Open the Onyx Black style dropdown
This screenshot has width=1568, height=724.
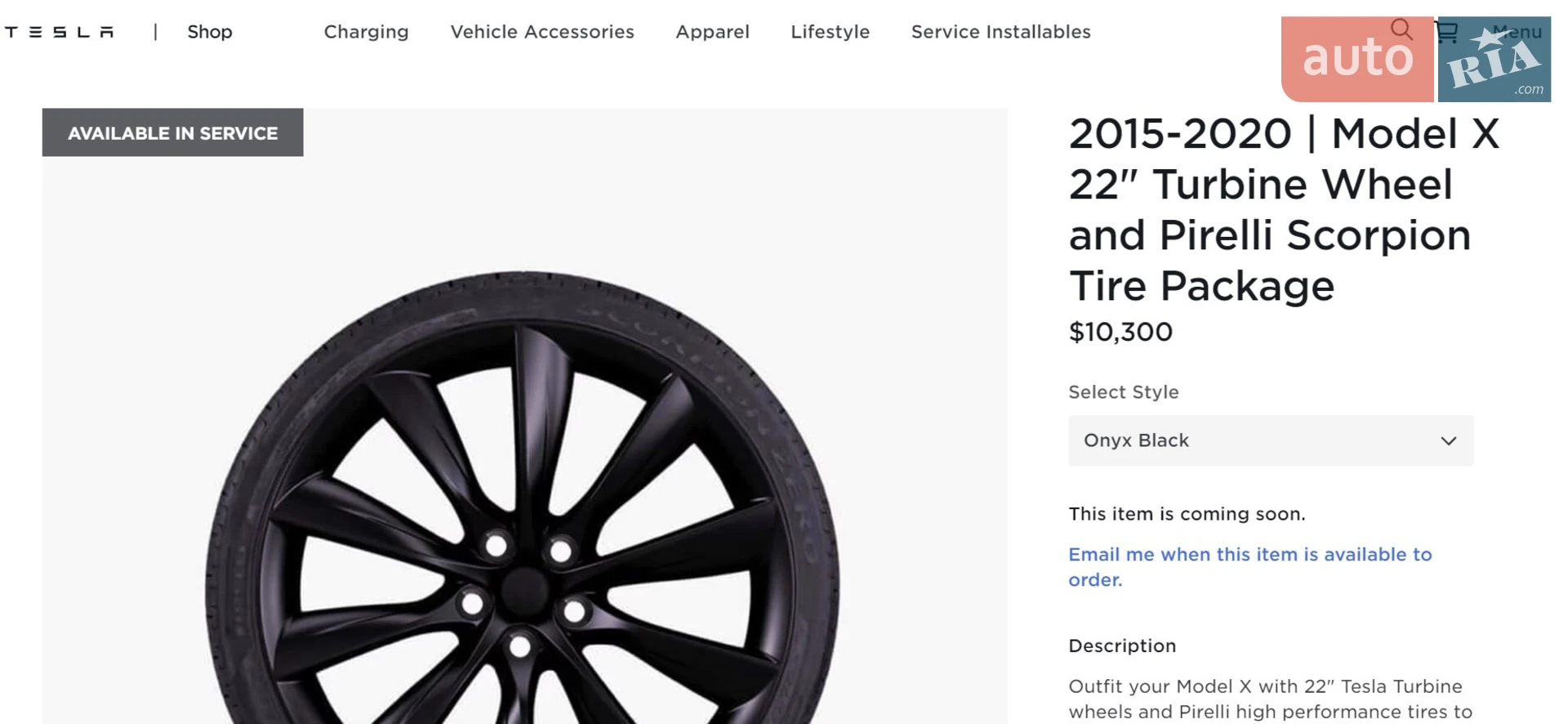pyautogui.click(x=1271, y=440)
